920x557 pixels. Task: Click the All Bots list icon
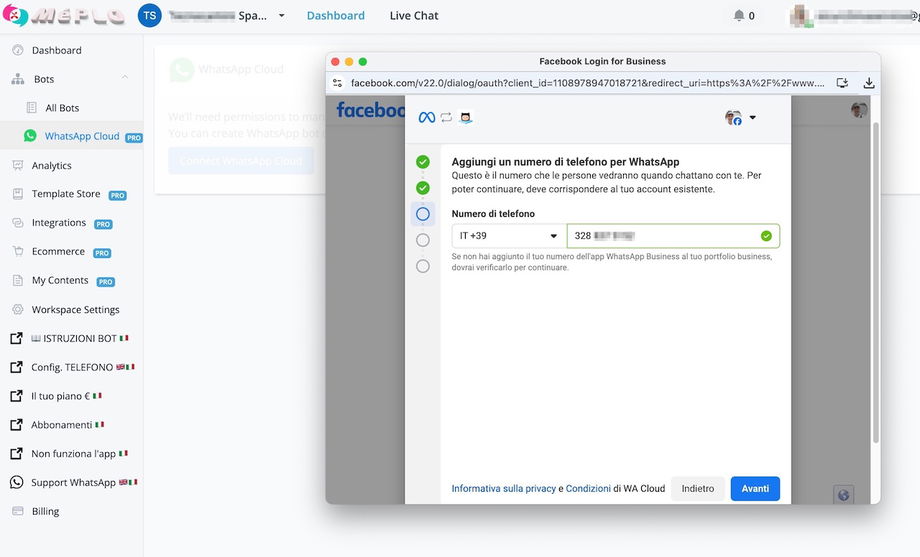pos(32,107)
